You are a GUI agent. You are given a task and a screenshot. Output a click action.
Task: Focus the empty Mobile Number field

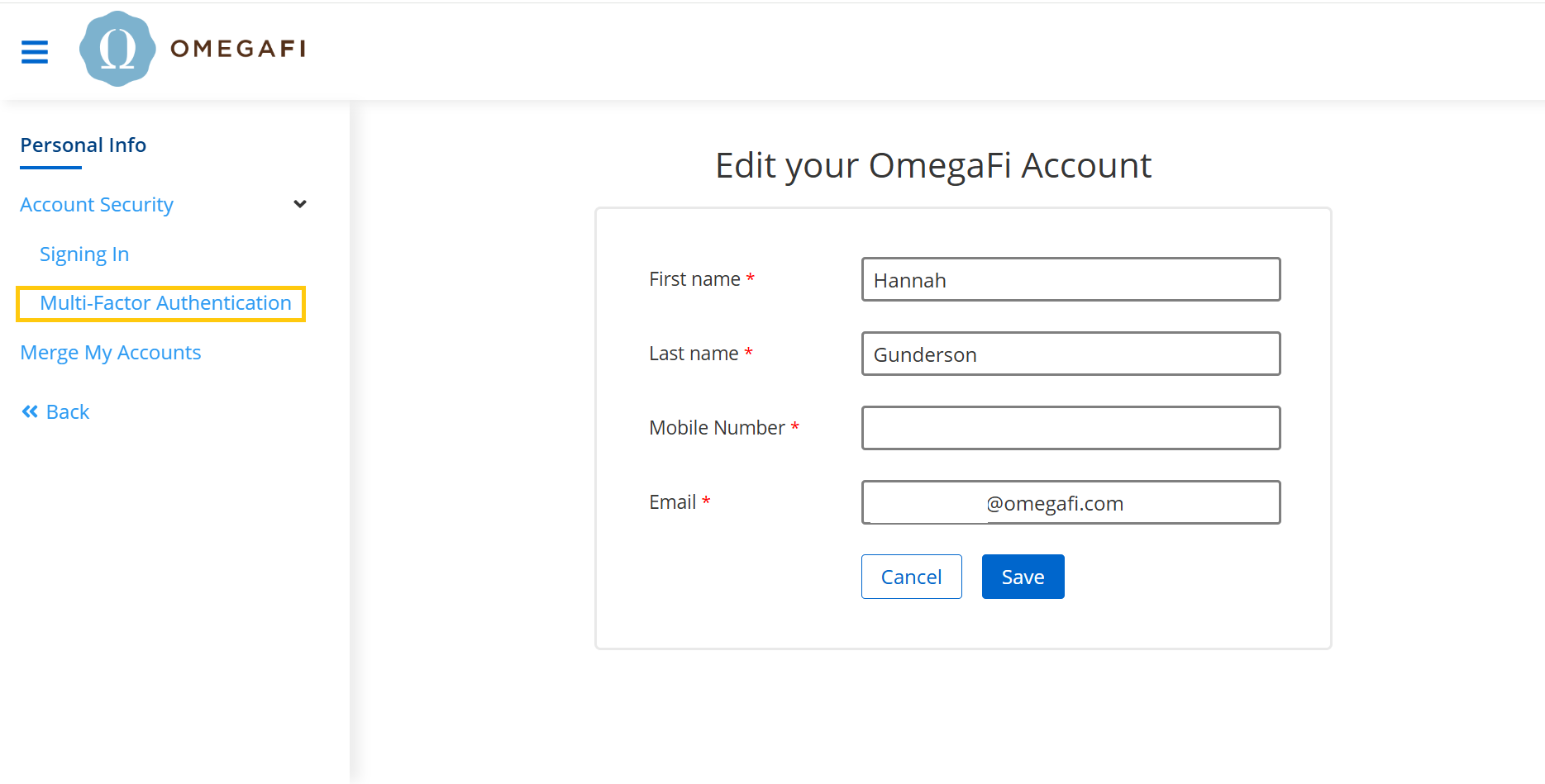point(1071,428)
